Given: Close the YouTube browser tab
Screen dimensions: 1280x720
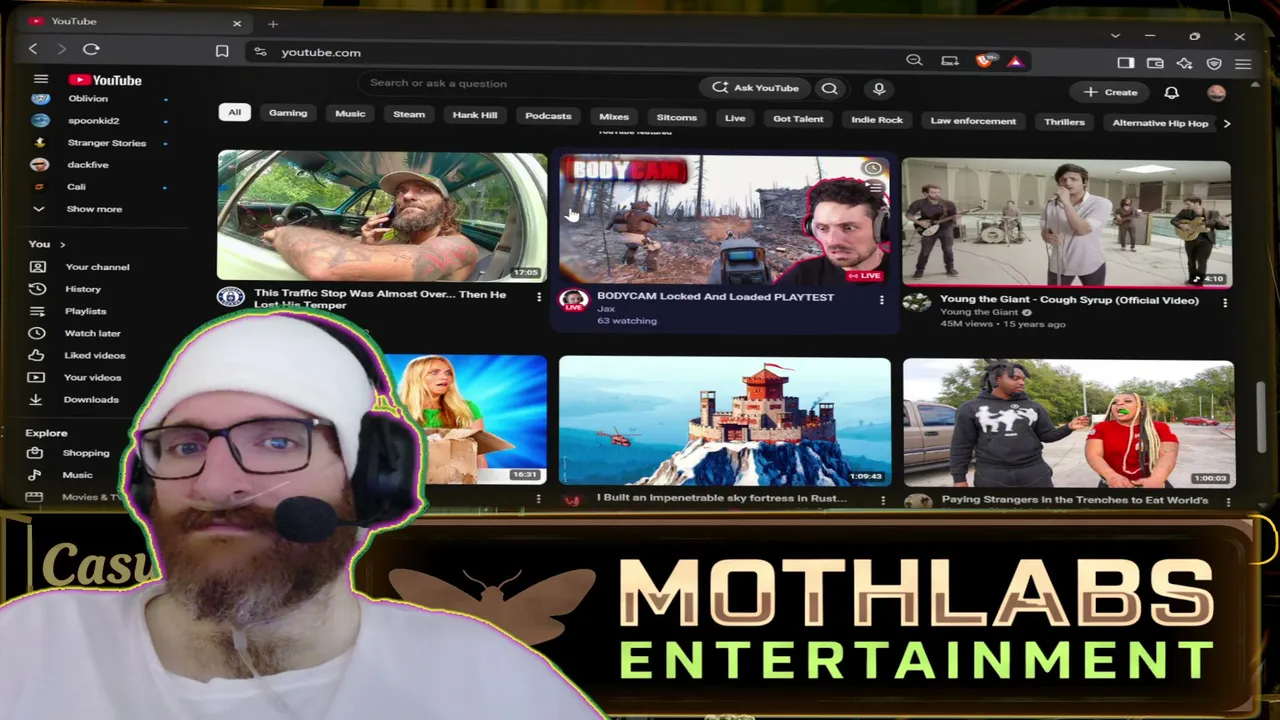Looking at the screenshot, I should (x=237, y=22).
